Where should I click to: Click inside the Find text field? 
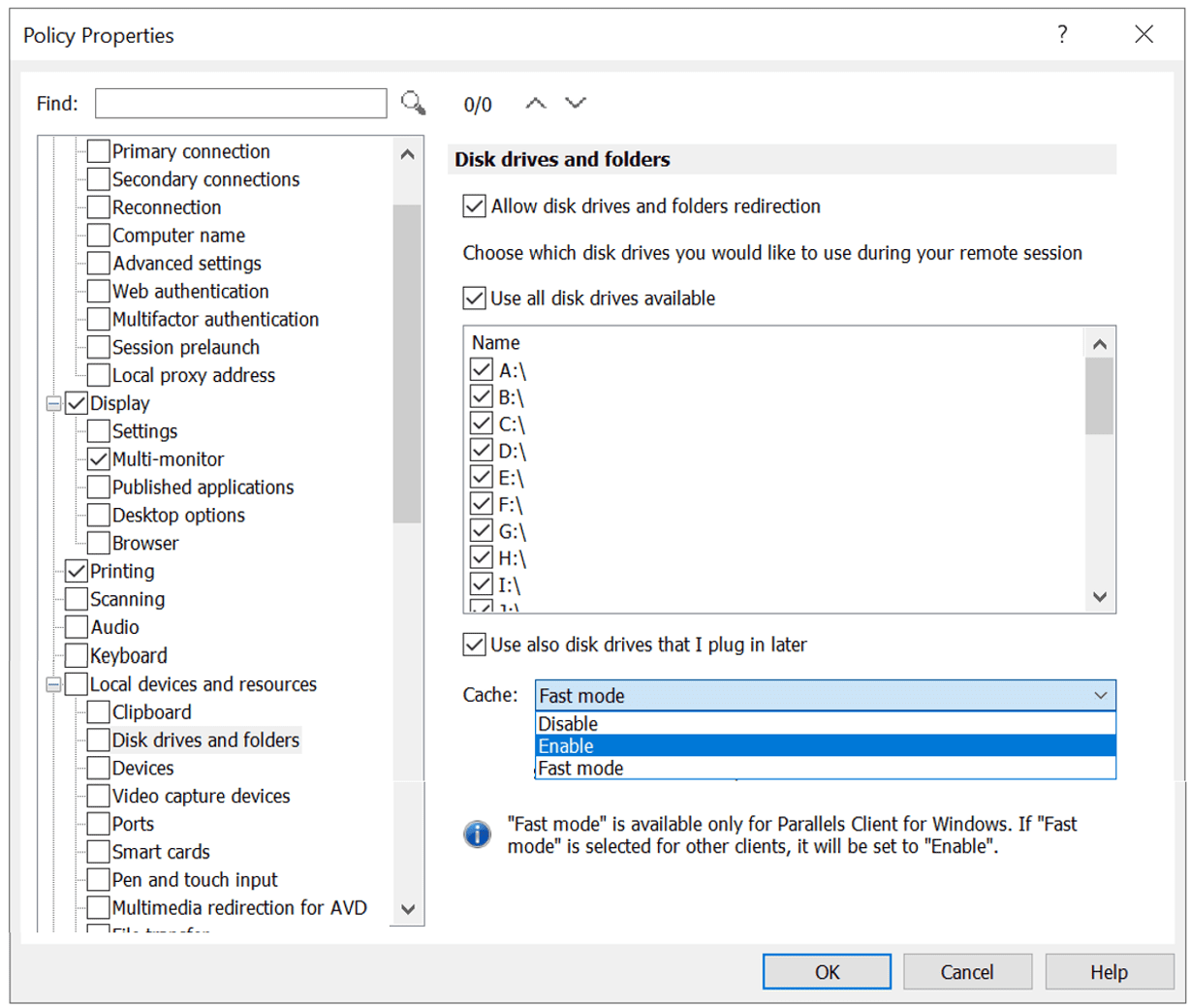239,103
